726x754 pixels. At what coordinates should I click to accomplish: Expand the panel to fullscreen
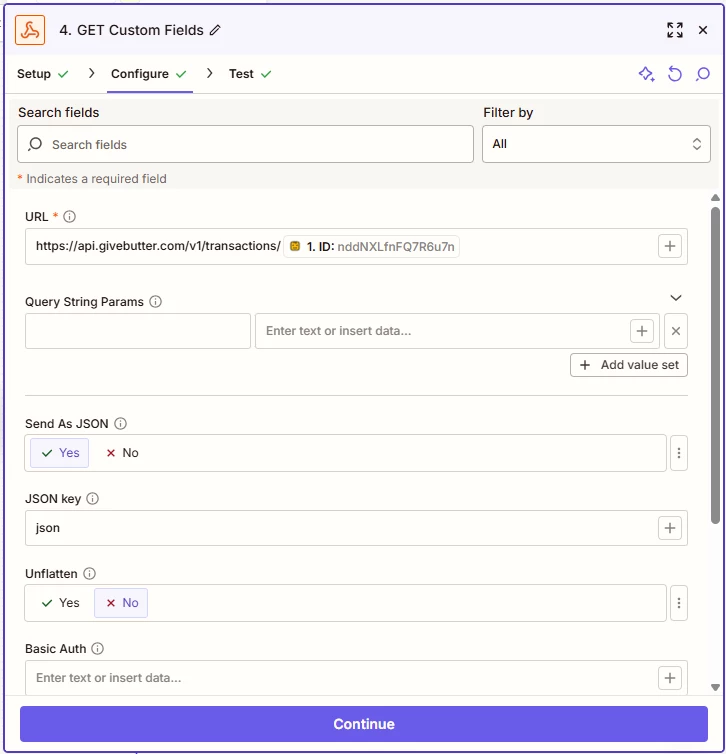(x=675, y=30)
